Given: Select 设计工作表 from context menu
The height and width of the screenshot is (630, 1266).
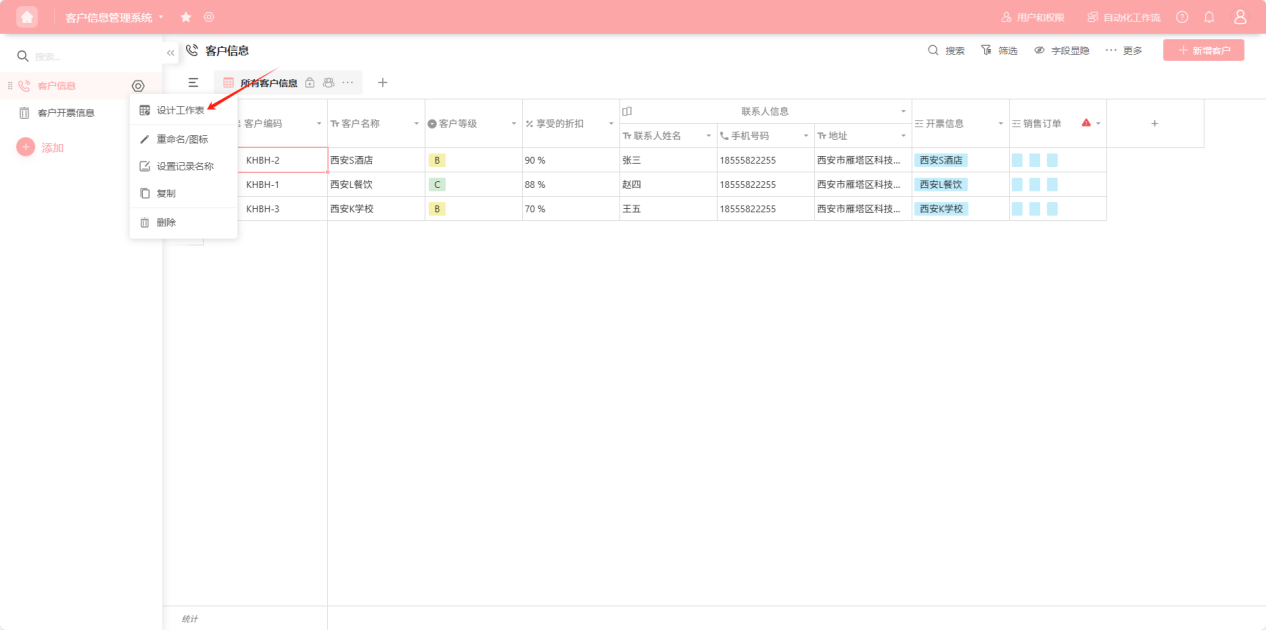Looking at the screenshot, I should pos(180,110).
